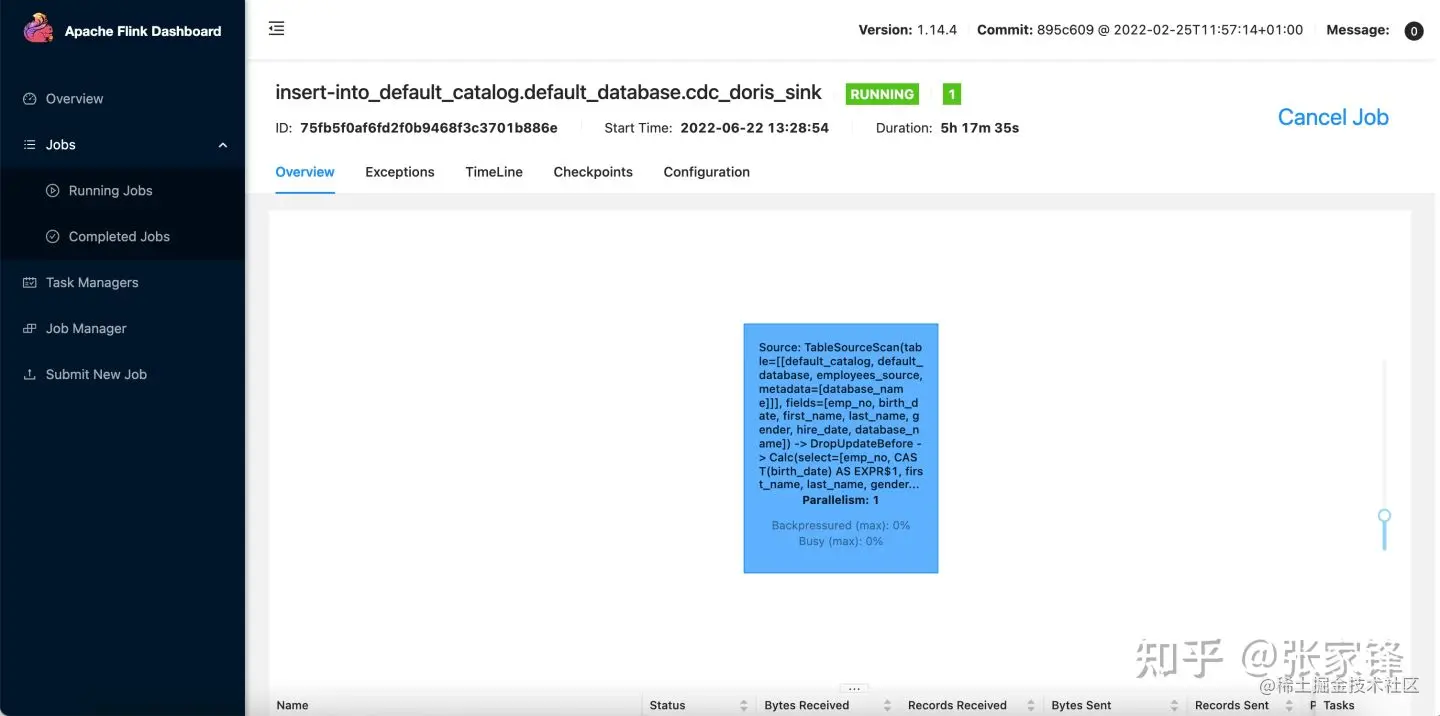Sort the table by Bytes Received arrows

coord(887,706)
